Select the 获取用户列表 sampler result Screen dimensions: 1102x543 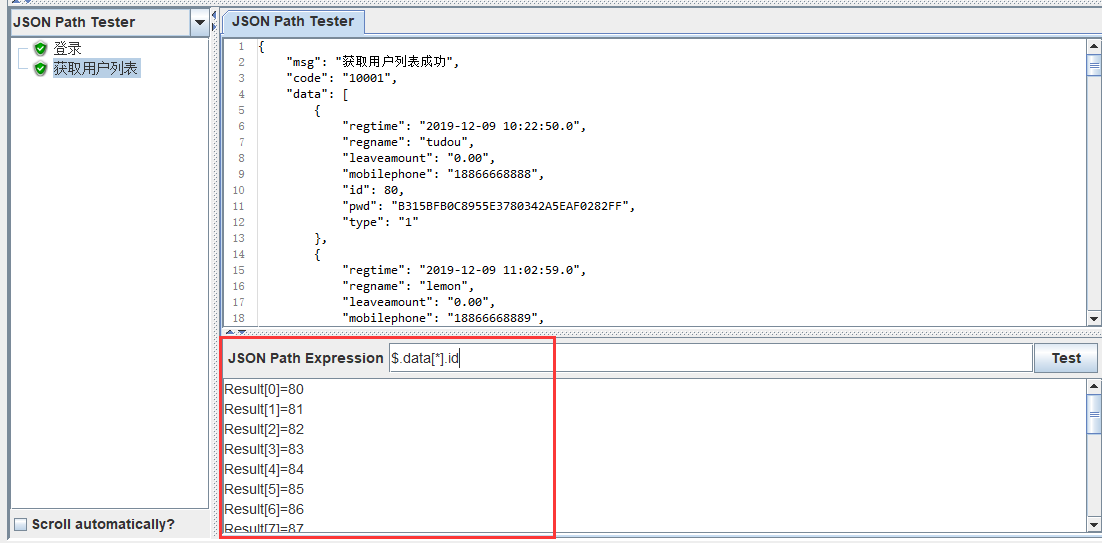(95, 68)
